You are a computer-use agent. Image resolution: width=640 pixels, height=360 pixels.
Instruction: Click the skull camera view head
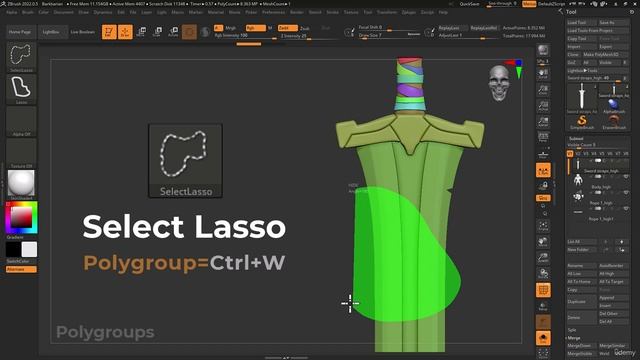[499, 84]
